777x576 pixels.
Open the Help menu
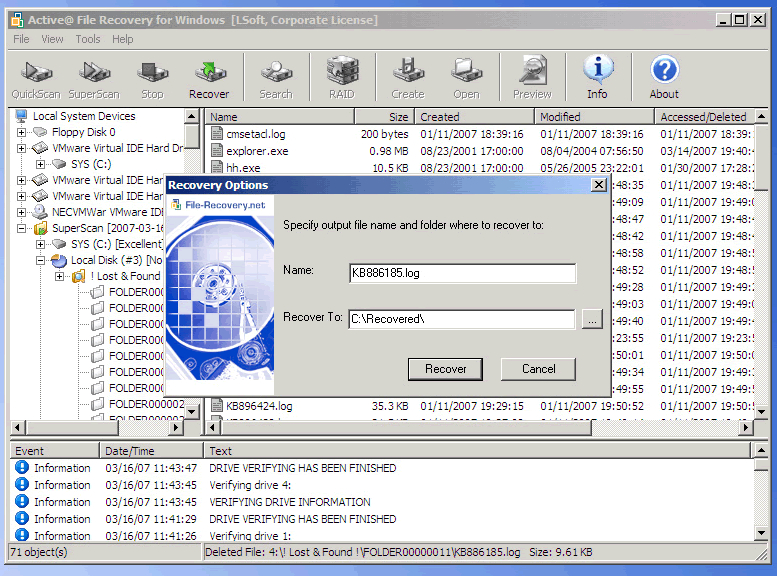click(122, 39)
